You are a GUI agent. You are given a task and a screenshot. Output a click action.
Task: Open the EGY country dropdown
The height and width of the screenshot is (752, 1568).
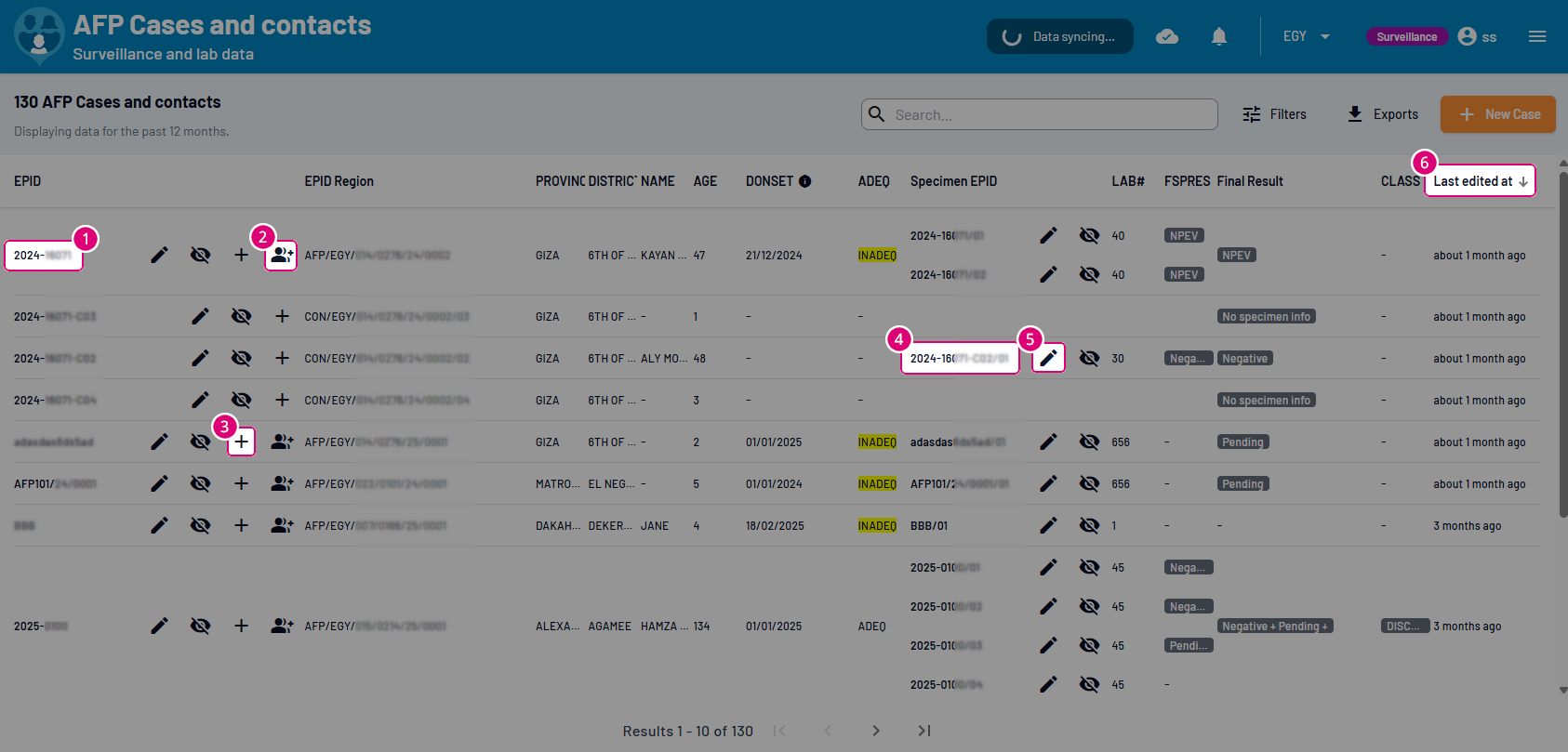click(1306, 36)
